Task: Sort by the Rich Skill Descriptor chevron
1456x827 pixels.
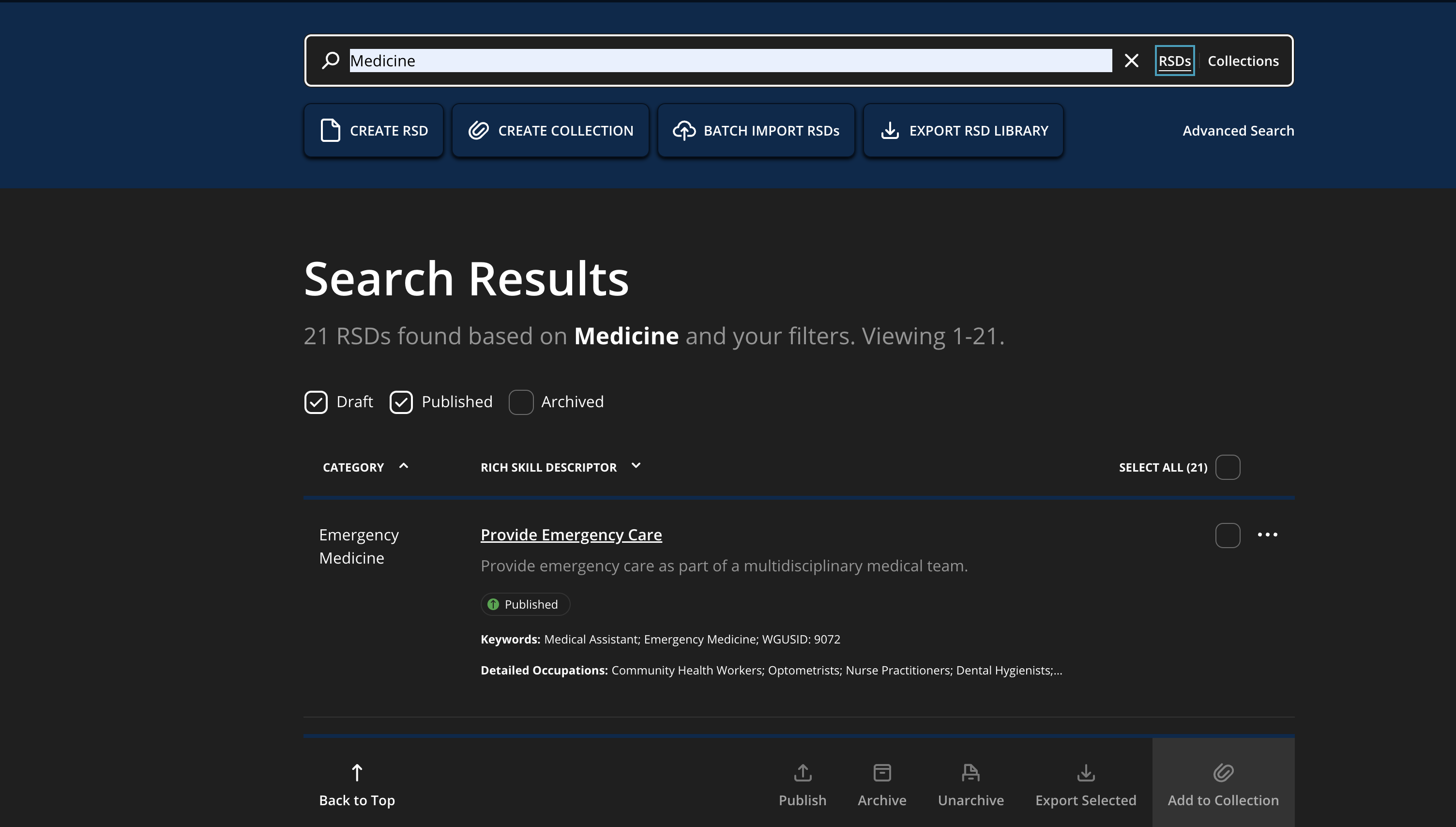Action: coord(636,466)
